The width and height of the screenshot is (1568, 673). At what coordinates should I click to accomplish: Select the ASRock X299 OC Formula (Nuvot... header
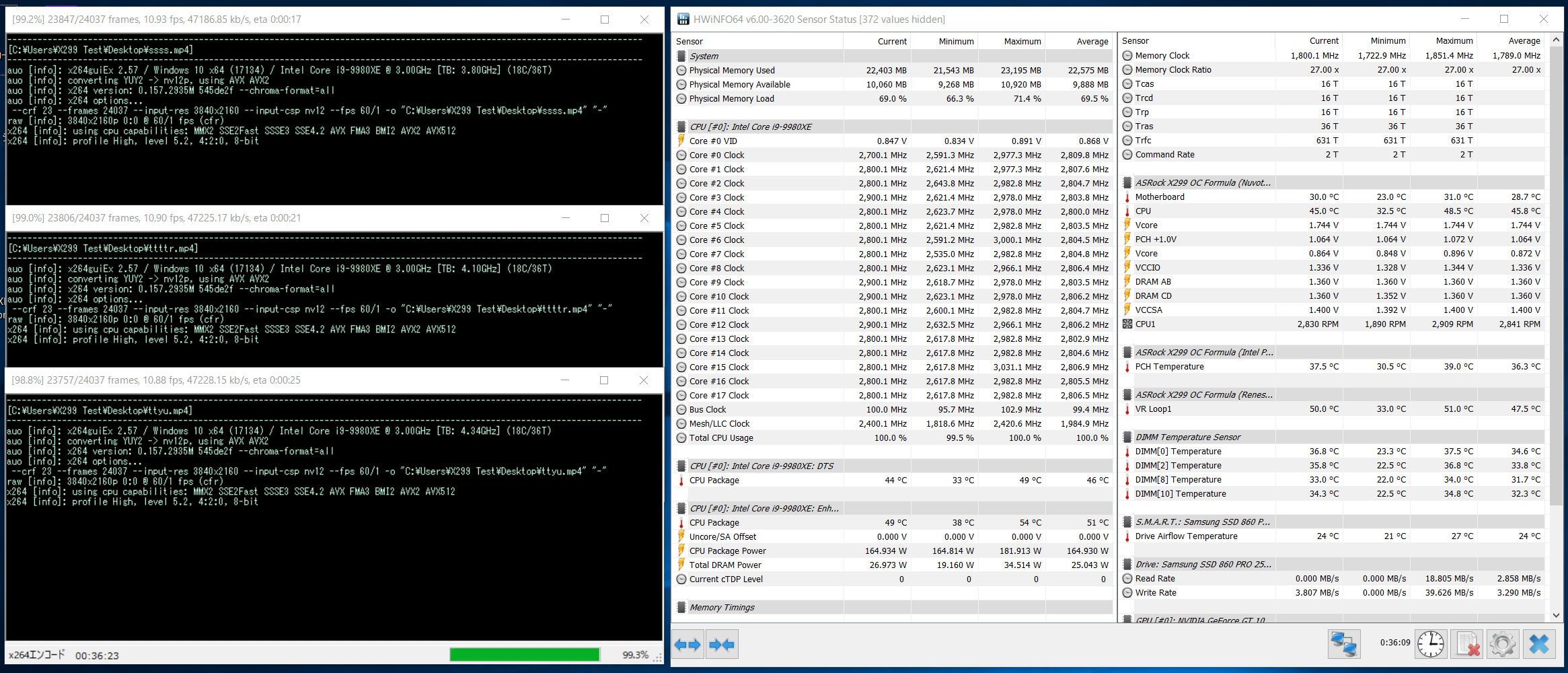point(1332,182)
